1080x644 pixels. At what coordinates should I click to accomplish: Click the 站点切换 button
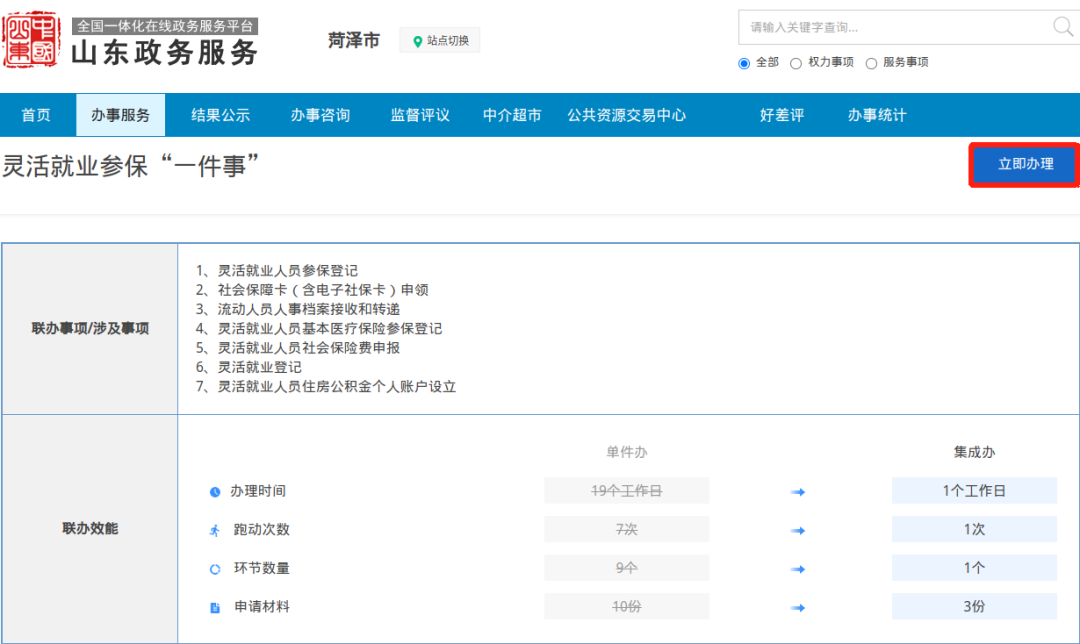pyautogui.click(x=439, y=41)
